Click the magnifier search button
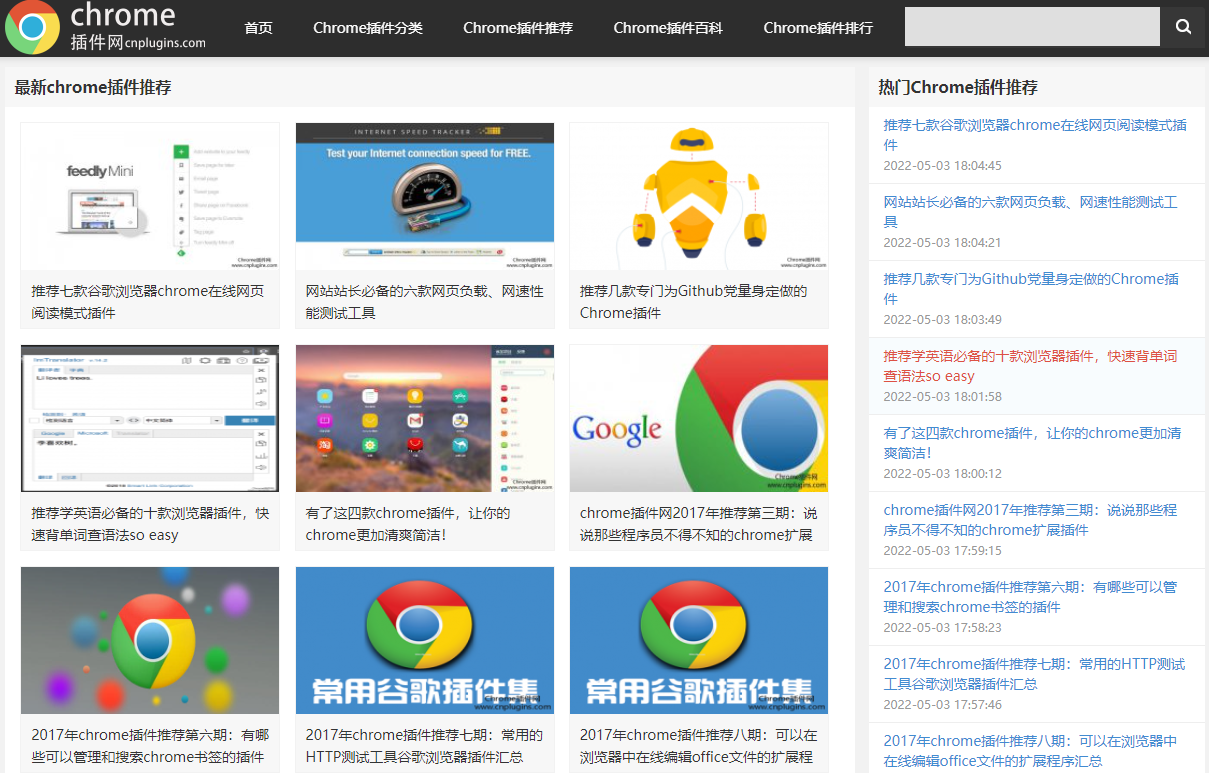The width and height of the screenshot is (1209, 773). click(1183, 27)
